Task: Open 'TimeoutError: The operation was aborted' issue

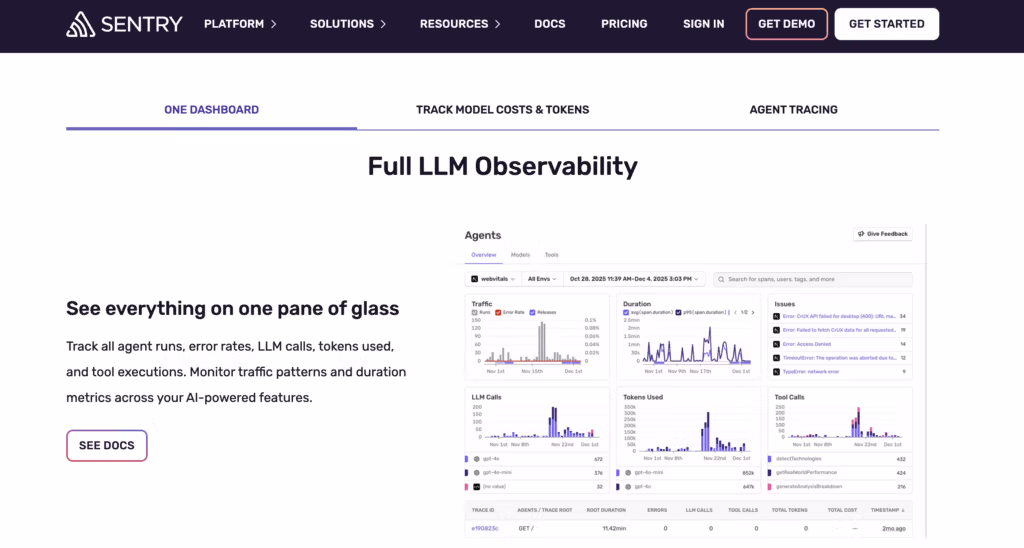Action: 839,358
